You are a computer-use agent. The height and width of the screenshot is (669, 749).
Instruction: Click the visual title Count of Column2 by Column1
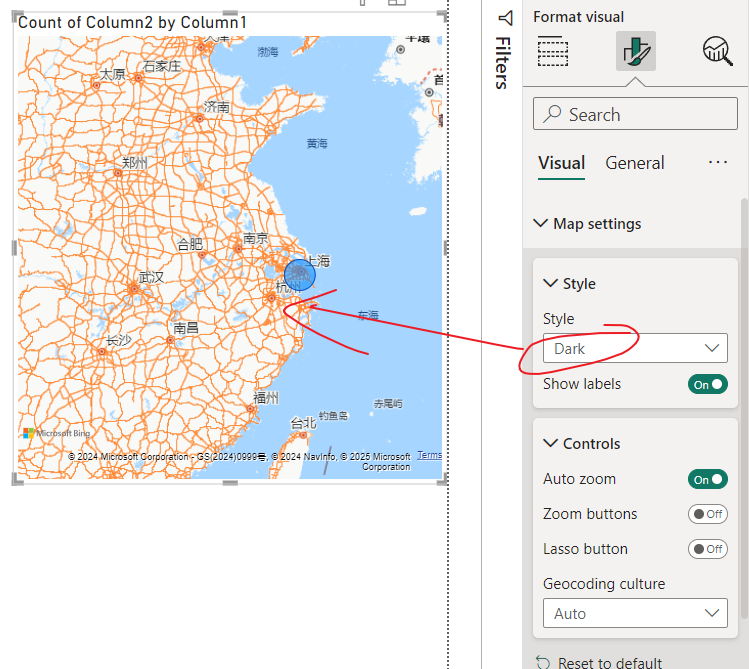pos(132,22)
